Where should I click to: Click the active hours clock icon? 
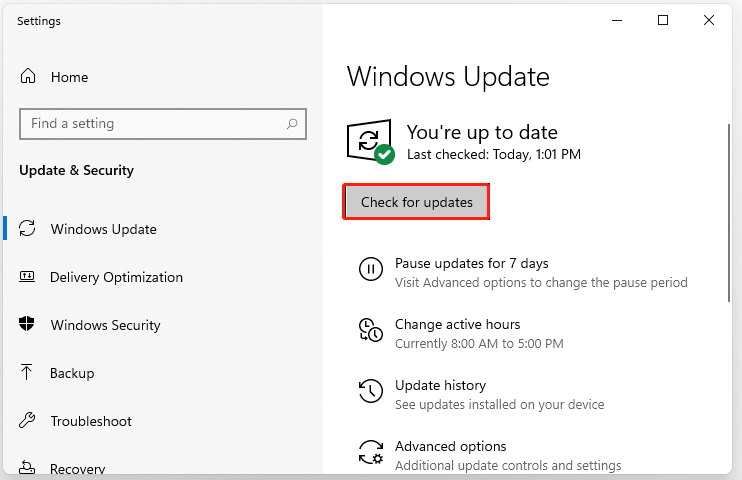(371, 330)
